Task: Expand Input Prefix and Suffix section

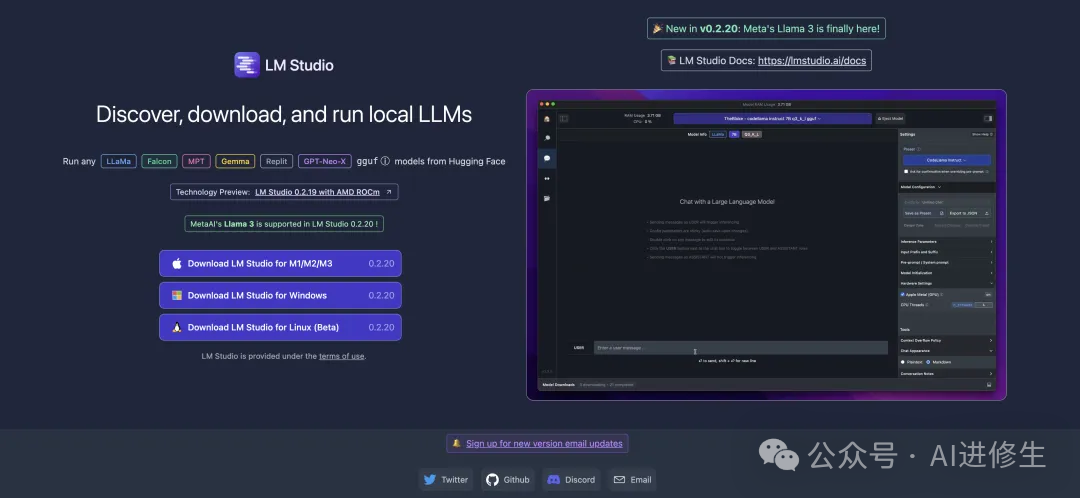Action: [947, 252]
